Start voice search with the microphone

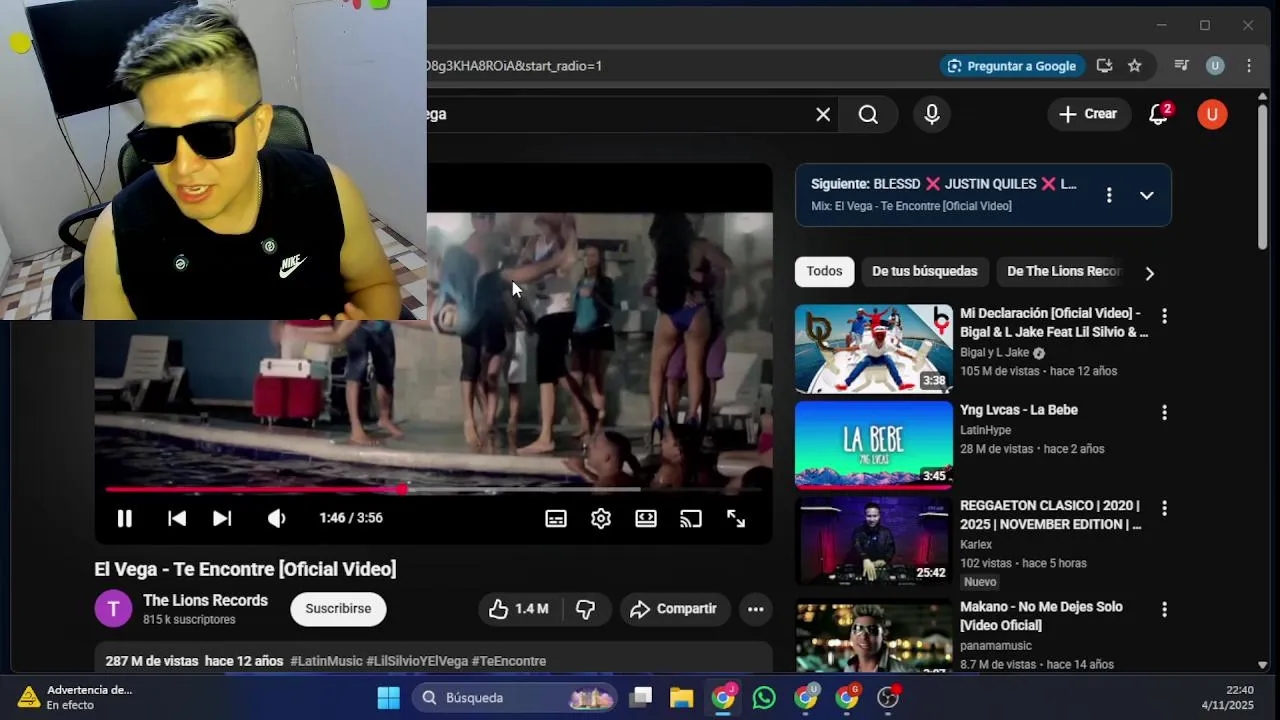coord(932,114)
